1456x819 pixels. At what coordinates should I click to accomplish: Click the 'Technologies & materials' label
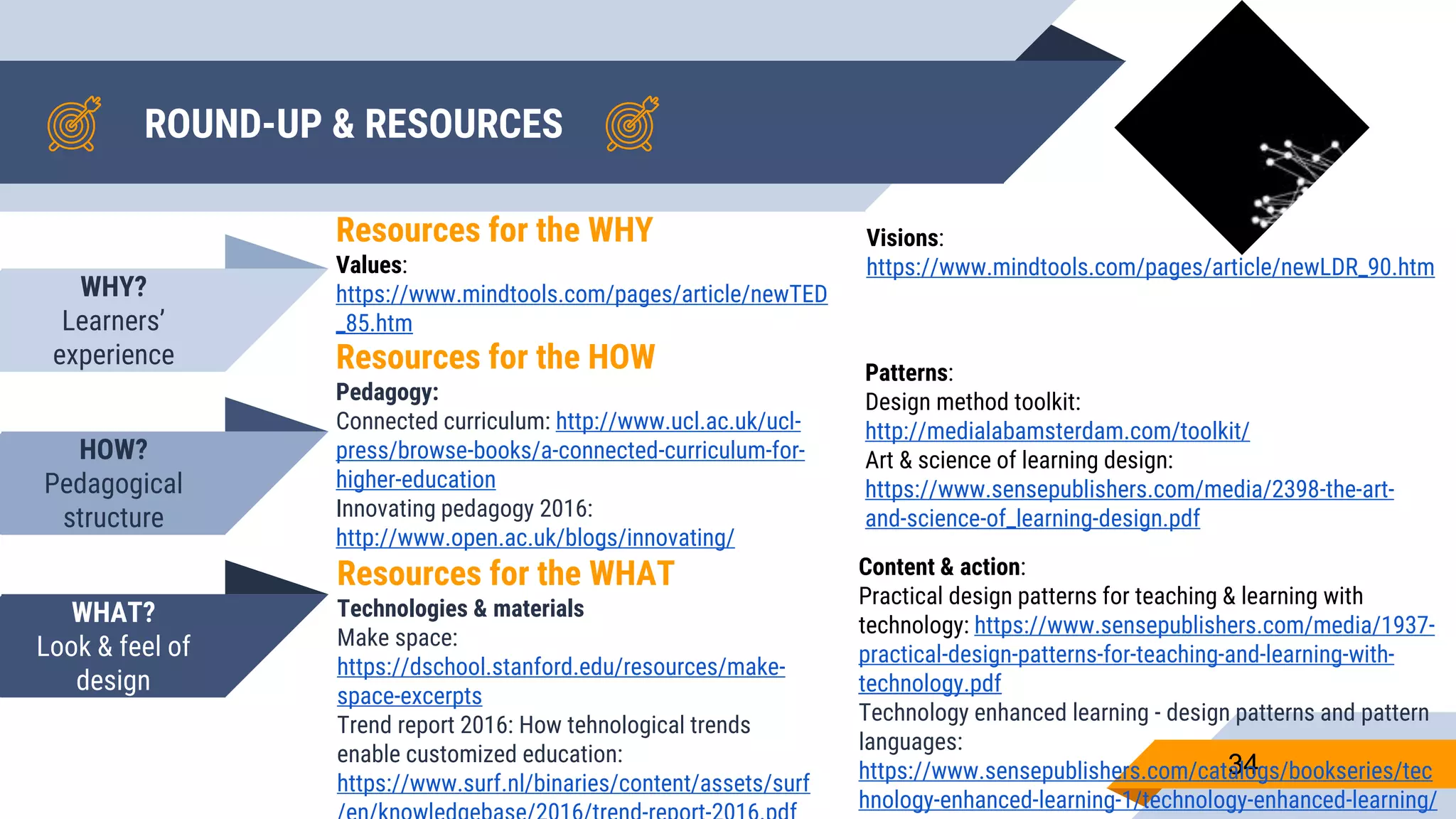461,609
